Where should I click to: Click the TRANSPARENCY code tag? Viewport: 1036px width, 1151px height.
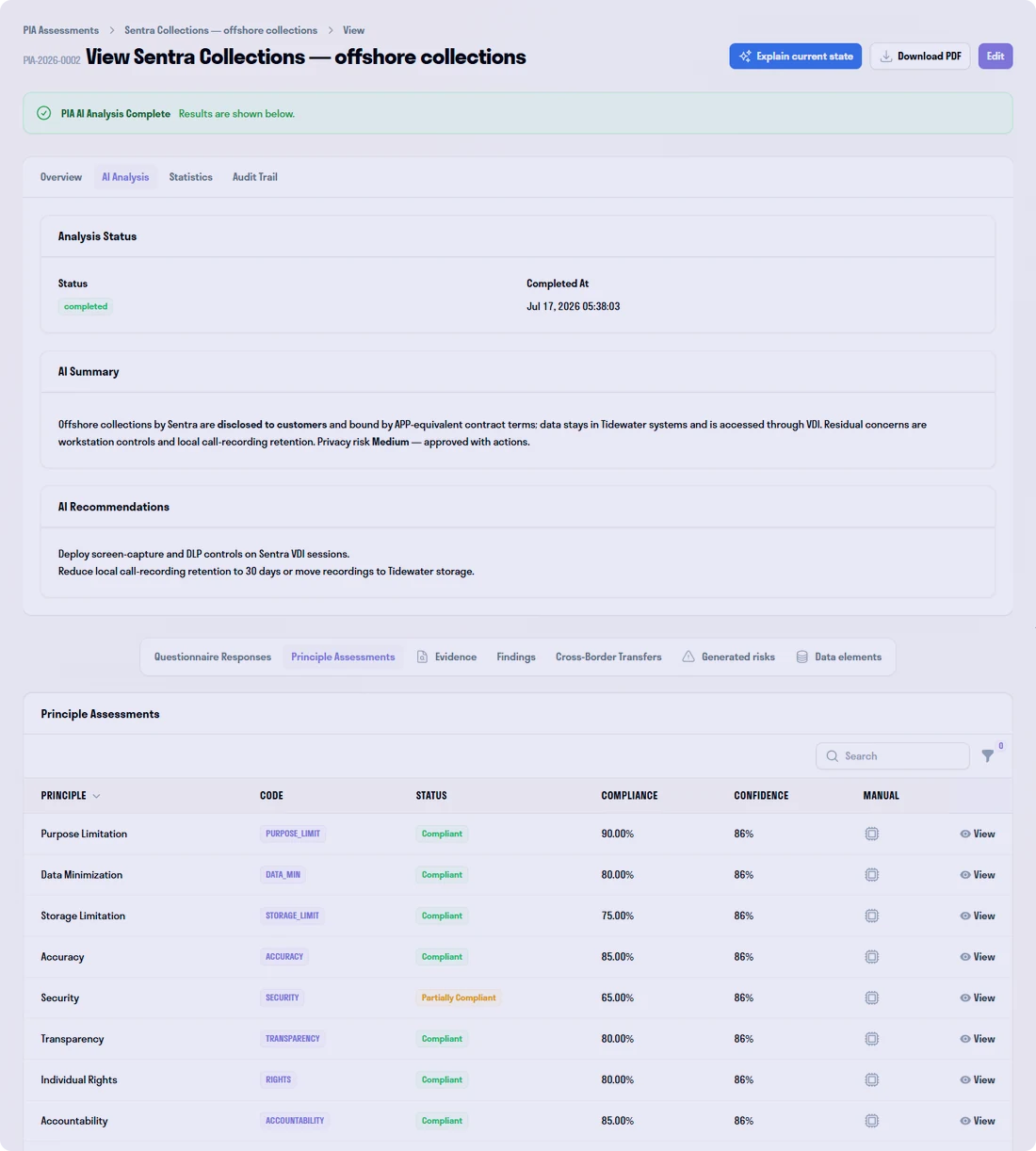292,1039
